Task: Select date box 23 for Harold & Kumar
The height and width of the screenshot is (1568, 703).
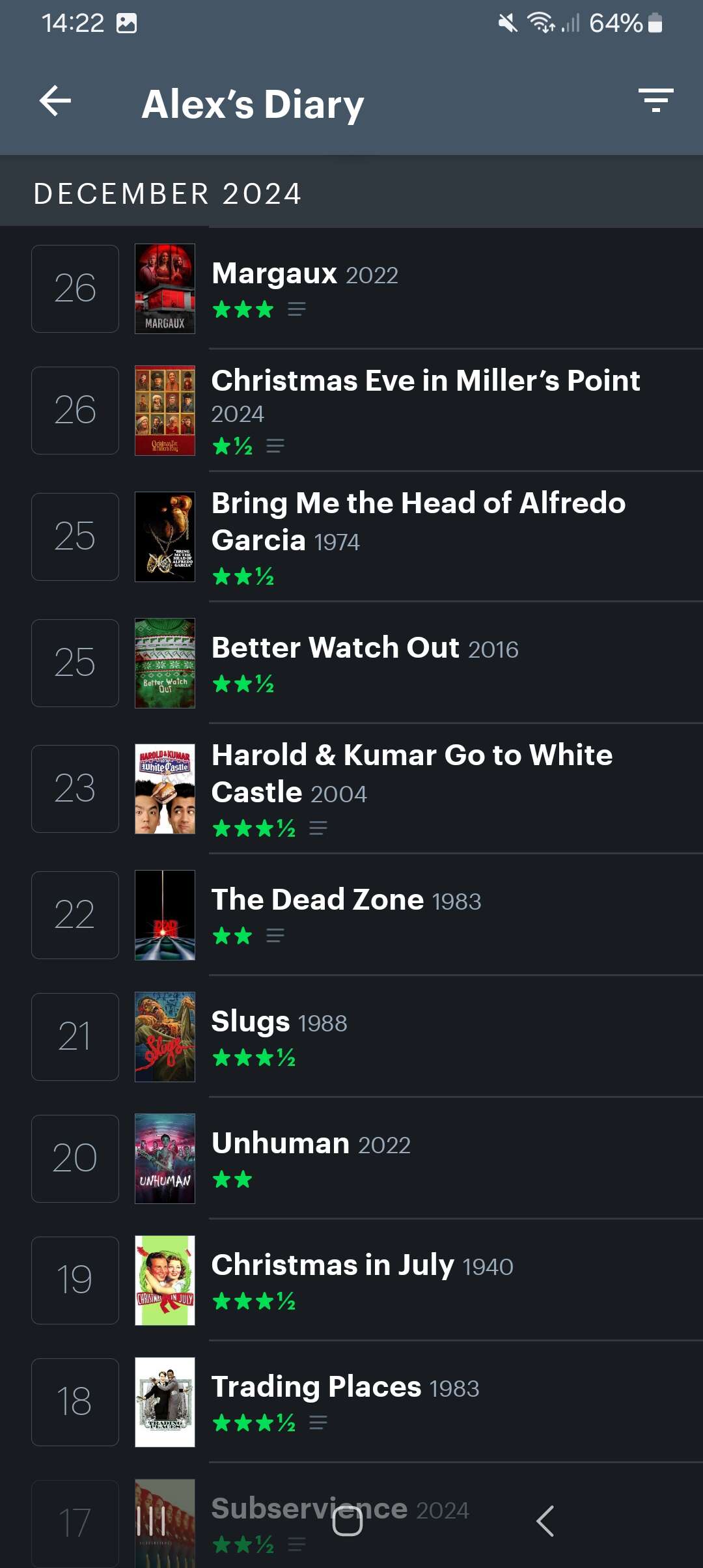Action: tap(75, 789)
